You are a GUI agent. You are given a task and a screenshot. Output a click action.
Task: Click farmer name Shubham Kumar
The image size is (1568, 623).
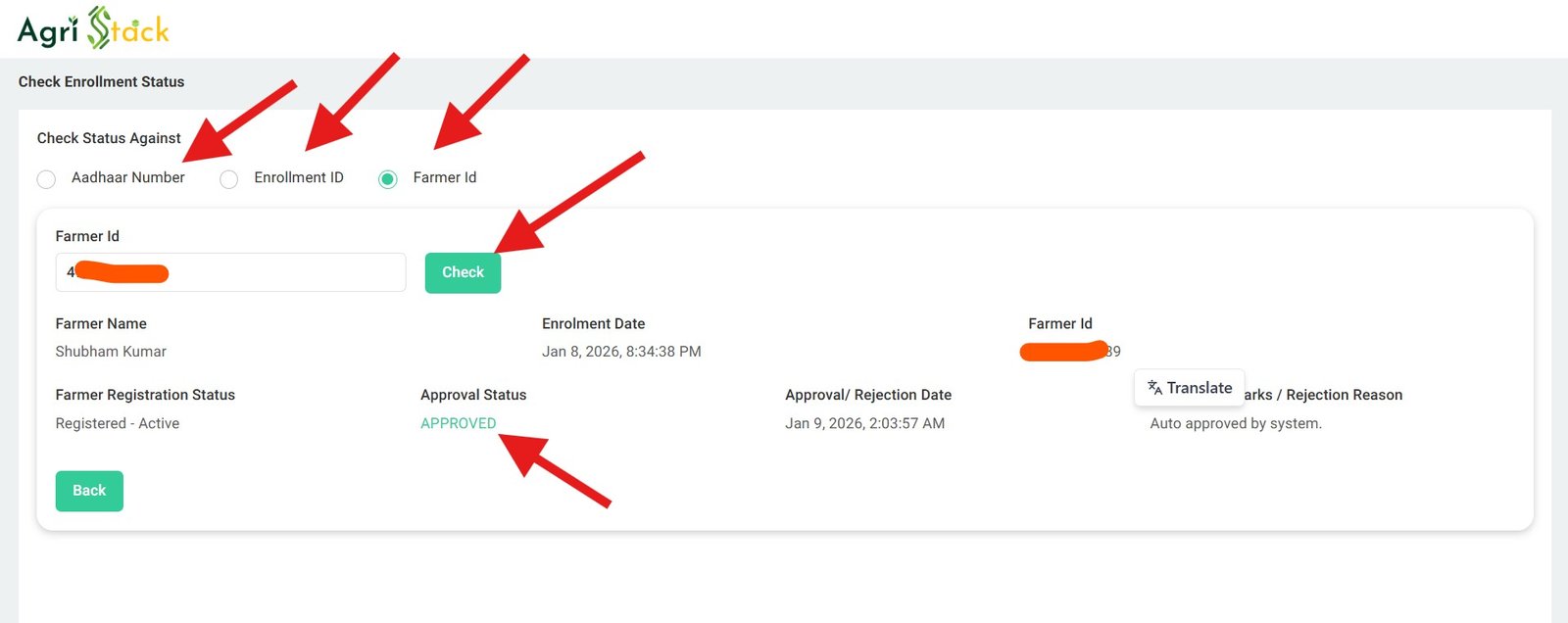[111, 352]
